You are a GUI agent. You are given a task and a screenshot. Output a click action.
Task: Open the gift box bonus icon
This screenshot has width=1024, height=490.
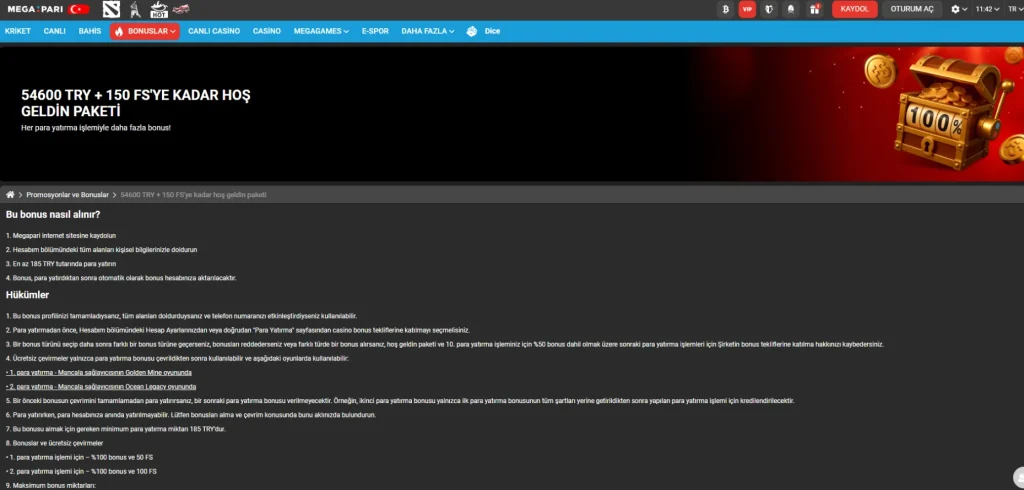[x=814, y=9]
